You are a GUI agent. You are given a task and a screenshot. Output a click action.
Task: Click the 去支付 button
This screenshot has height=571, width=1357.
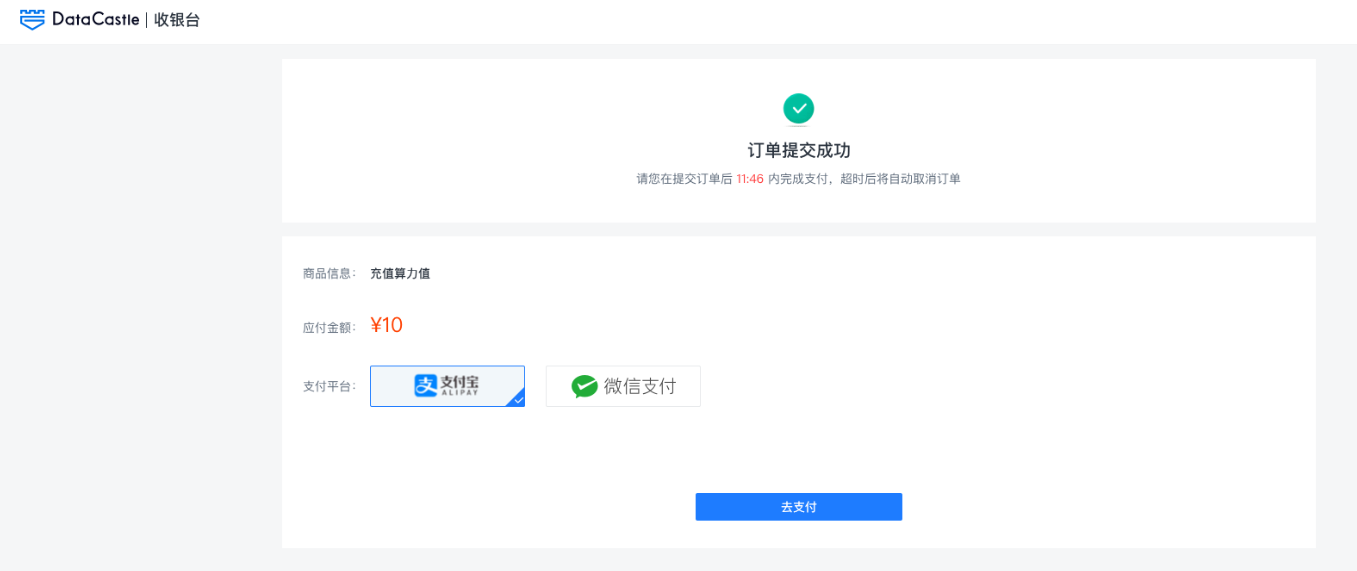point(799,507)
